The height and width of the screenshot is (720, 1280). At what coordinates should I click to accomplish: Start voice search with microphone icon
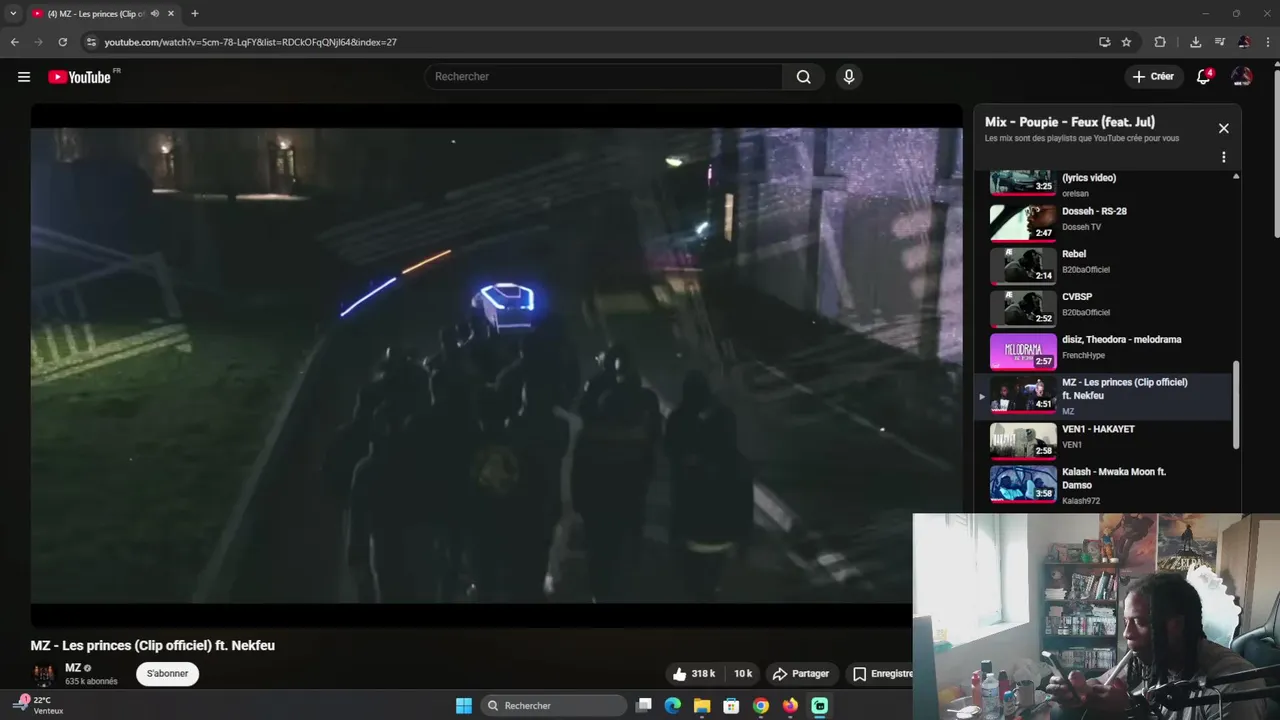point(849,77)
